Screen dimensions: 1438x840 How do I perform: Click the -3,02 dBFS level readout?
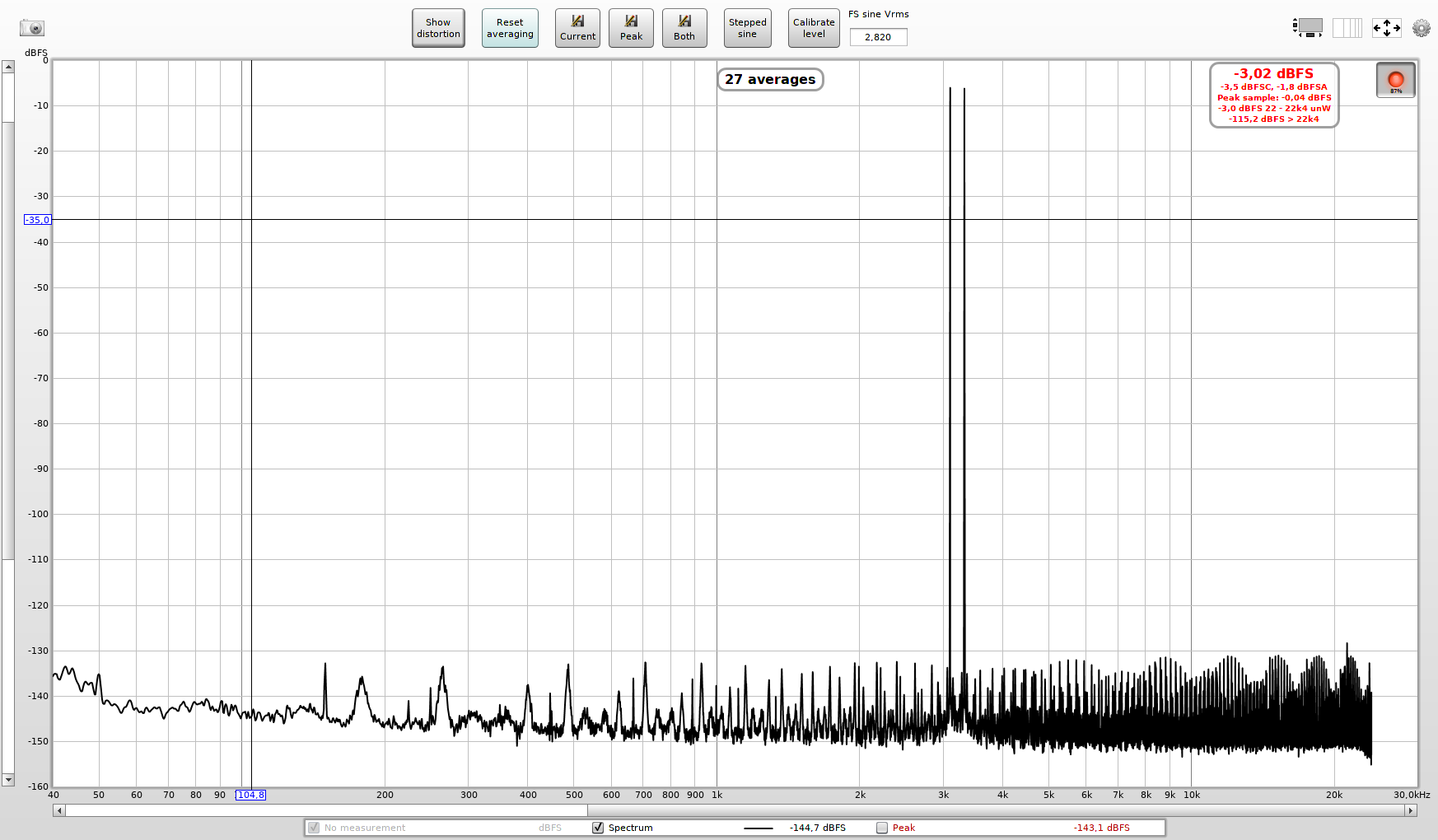click(1273, 73)
